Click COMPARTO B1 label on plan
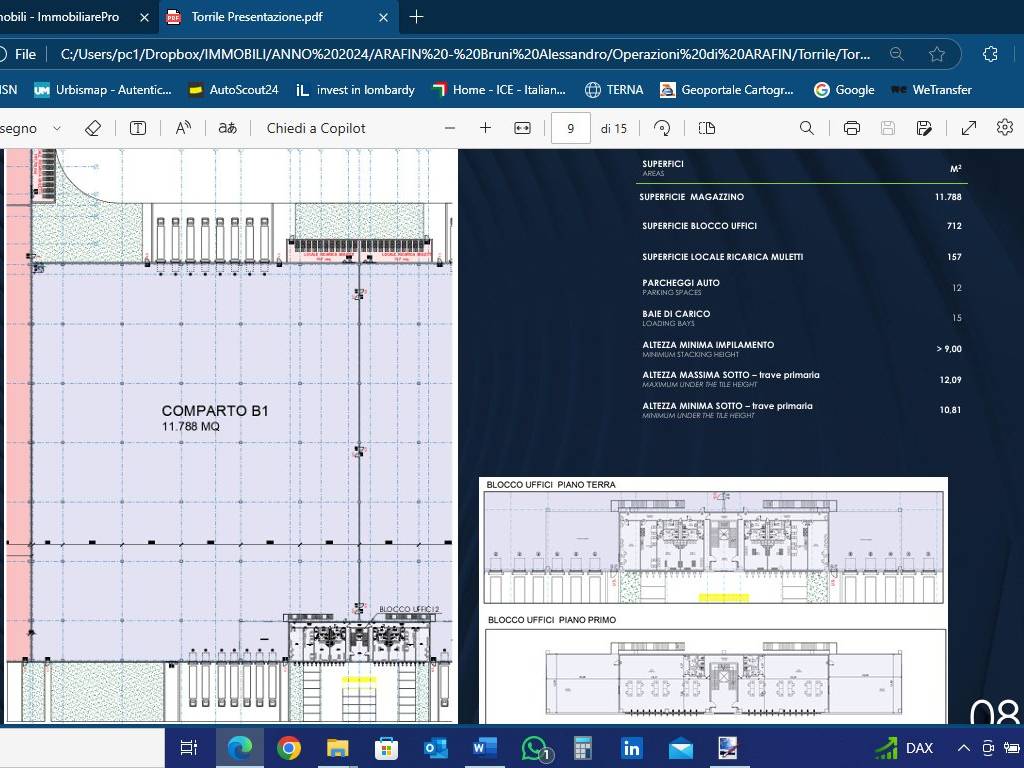The width and height of the screenshot is (1024, 768). [x=215, y=411]
